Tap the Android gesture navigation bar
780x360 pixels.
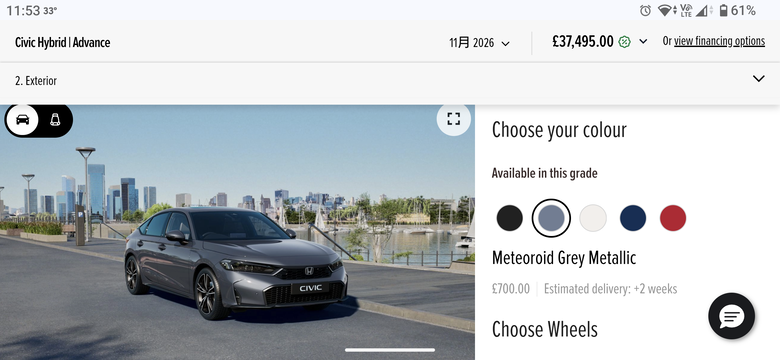(x=390, y=350)
